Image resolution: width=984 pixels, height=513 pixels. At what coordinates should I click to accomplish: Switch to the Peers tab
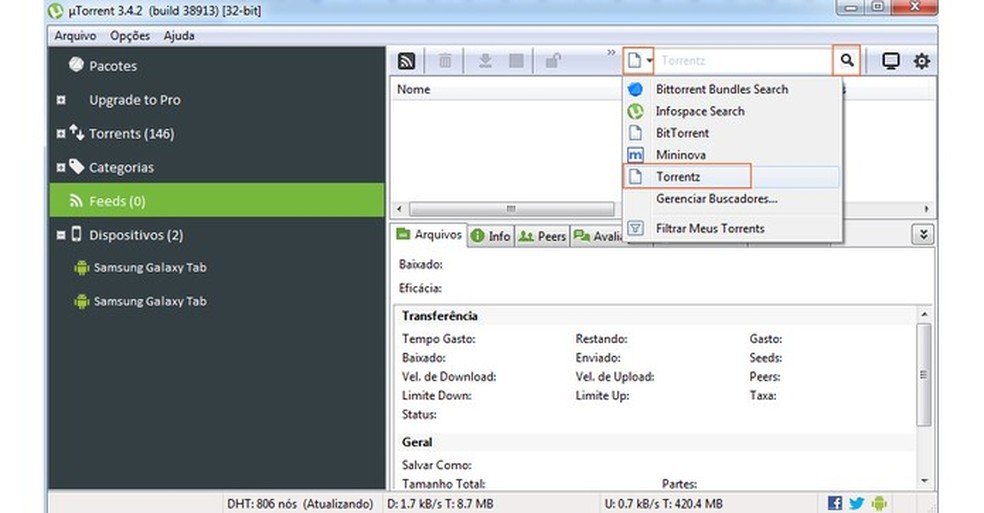[543, 236]
